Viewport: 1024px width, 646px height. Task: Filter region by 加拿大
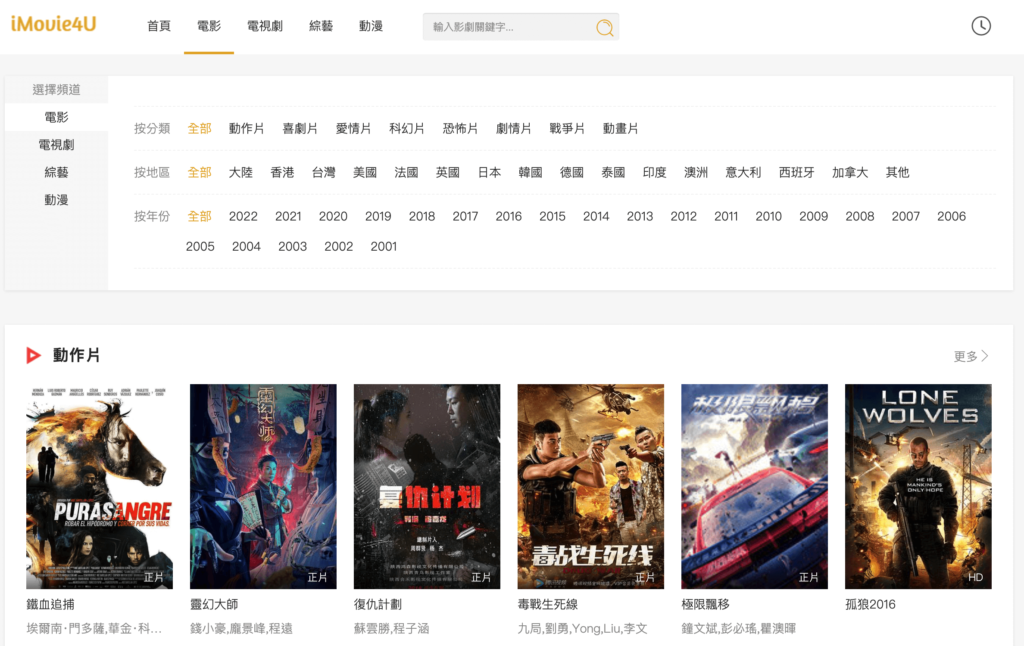coord(850,172)
